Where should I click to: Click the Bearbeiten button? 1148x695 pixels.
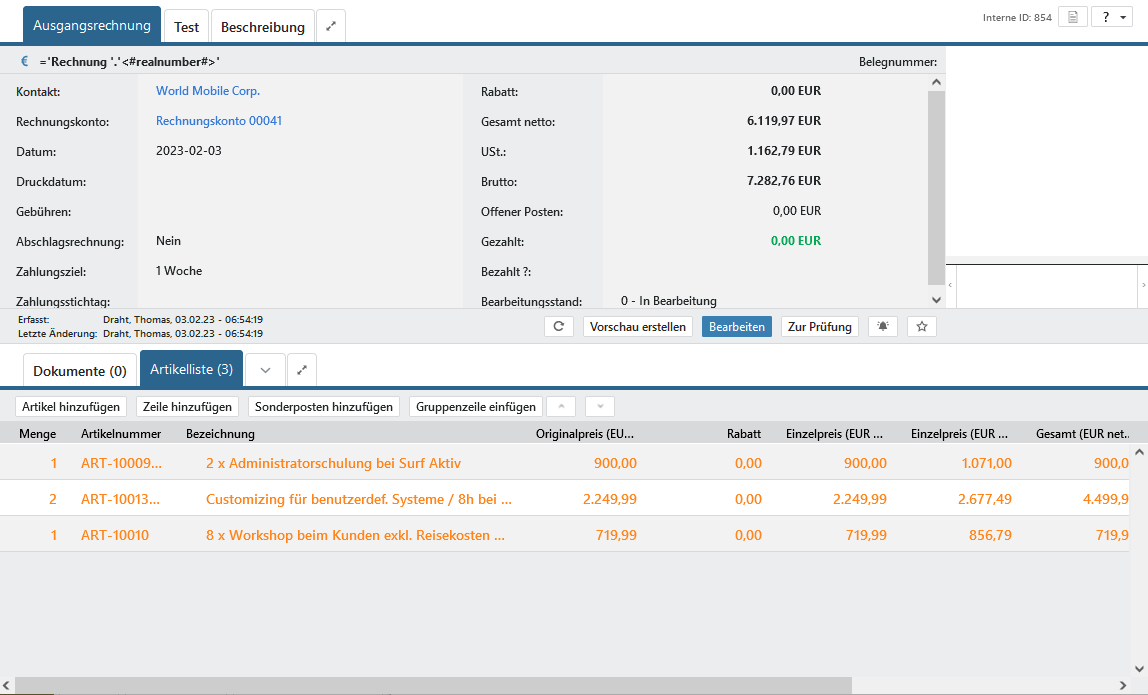pos(736,327)
